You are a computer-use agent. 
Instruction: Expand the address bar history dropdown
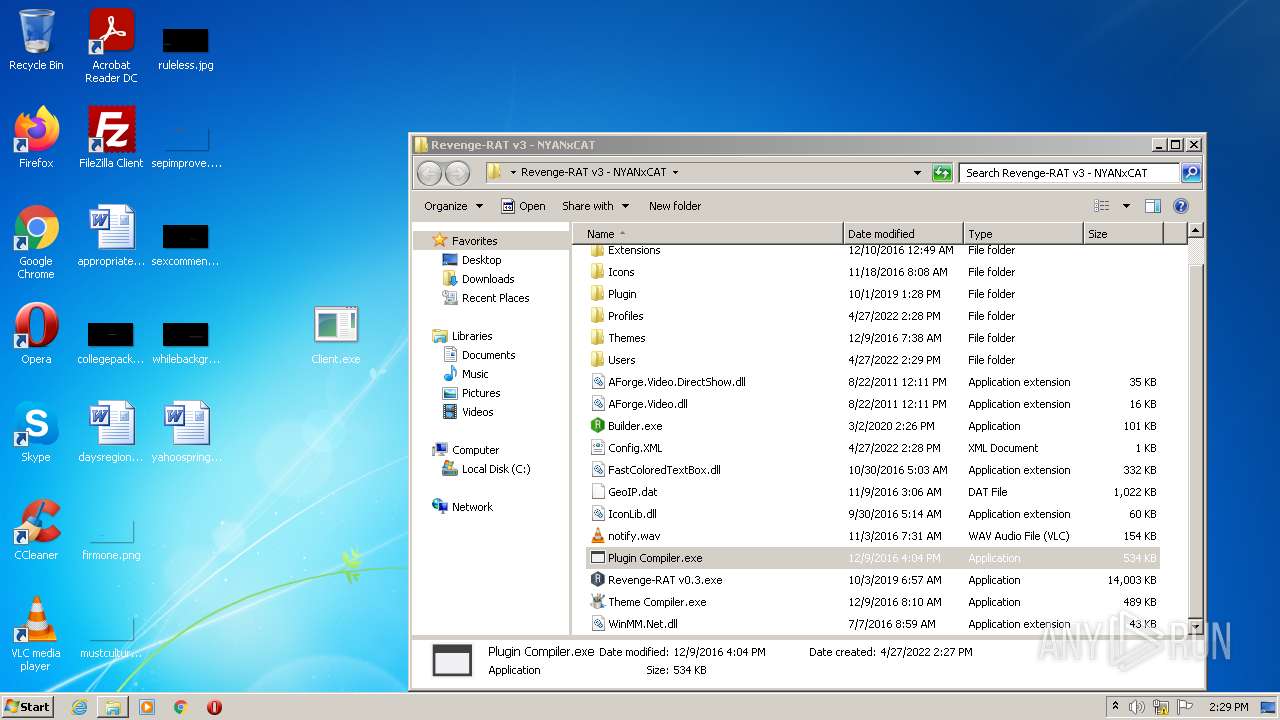click(917, 173)
